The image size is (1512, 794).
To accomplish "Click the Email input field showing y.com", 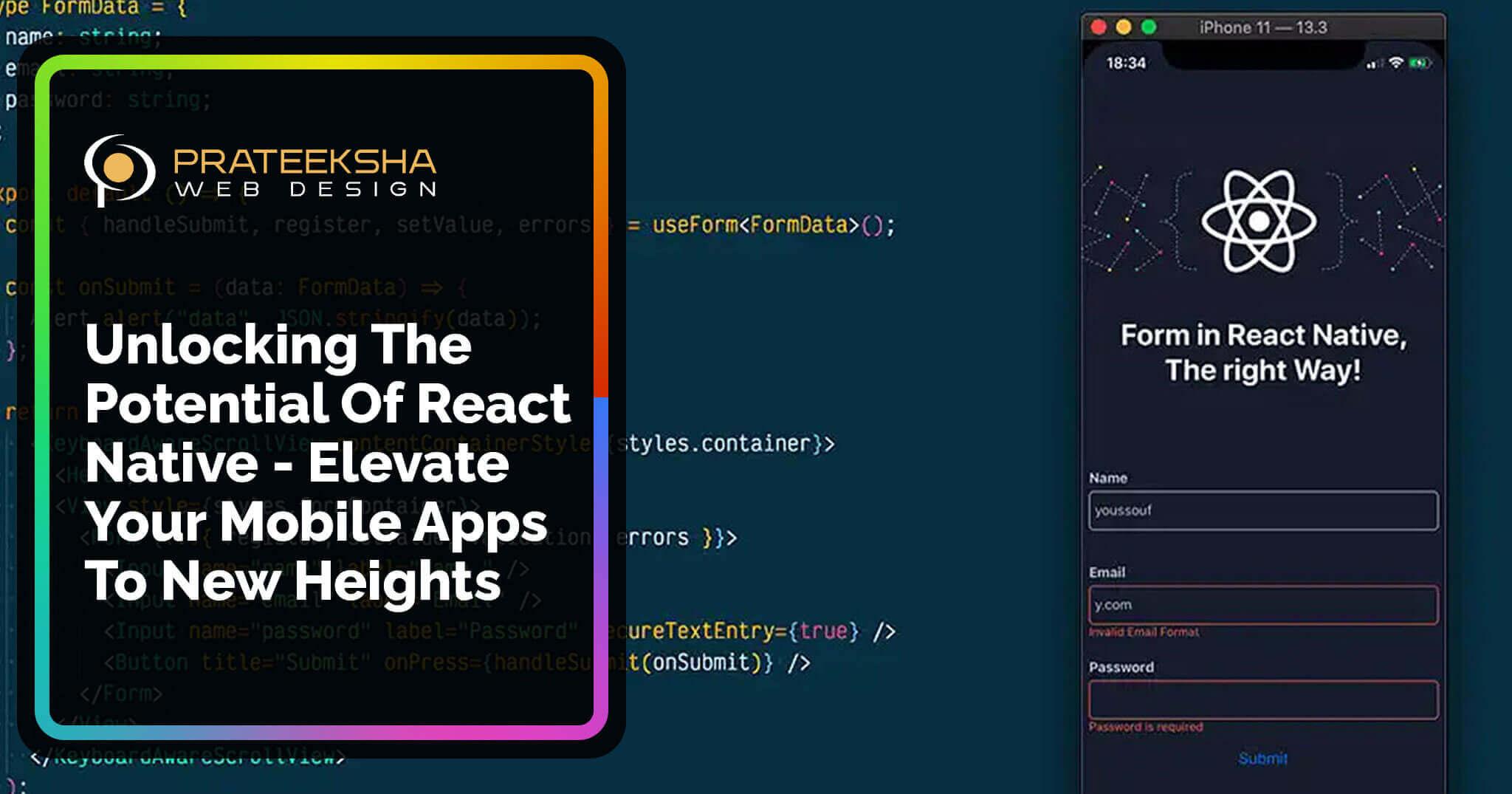I will coord(1263,605).
